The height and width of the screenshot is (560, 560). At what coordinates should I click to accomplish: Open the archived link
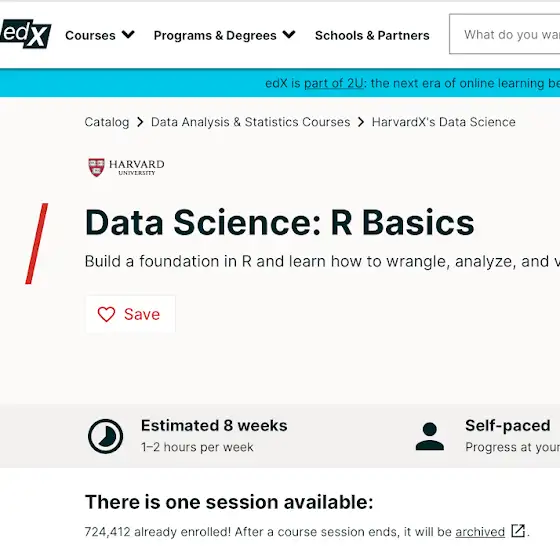click(480, 532)
